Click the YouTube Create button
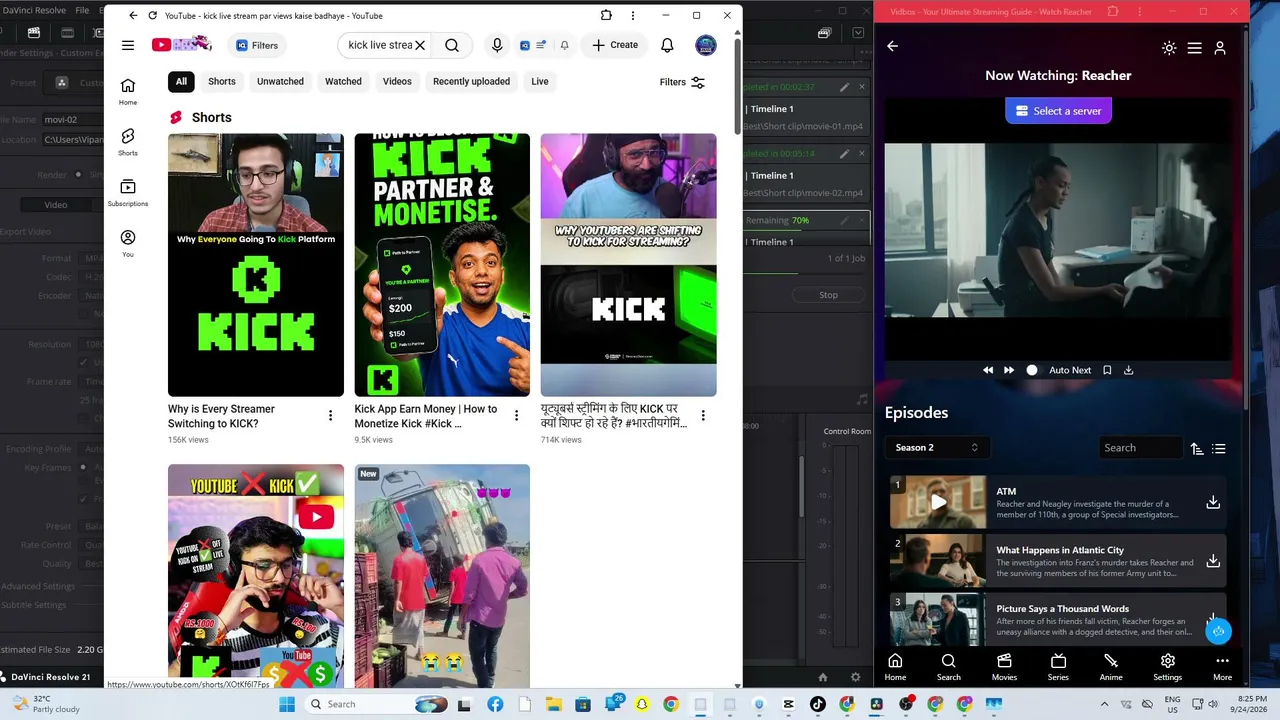The width and height of the screenshot is (1280, 720). click(614, 45)
